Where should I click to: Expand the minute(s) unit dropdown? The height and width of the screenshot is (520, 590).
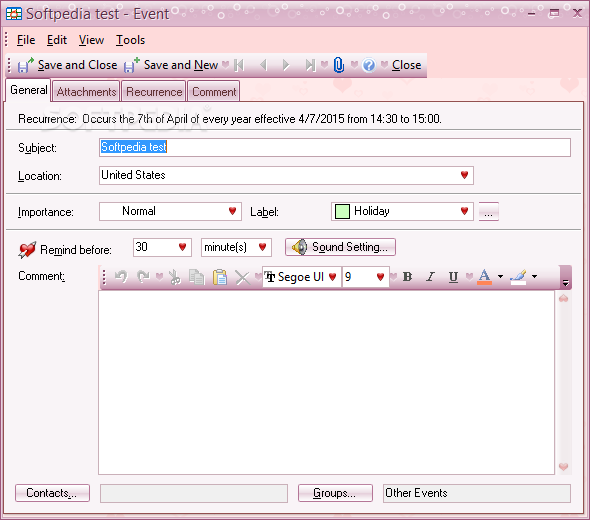(x=263, y=247)
